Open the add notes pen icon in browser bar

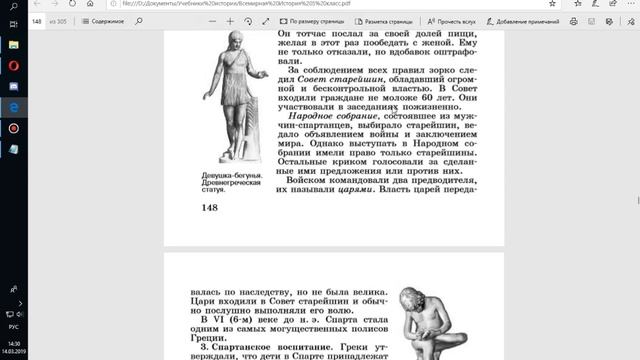(x=595, y=4)
